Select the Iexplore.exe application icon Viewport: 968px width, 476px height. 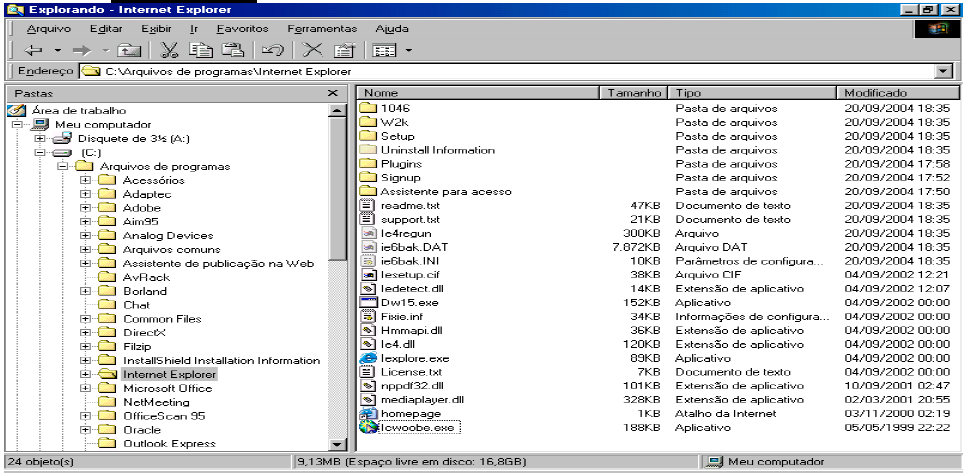click(x=368, y=358)
